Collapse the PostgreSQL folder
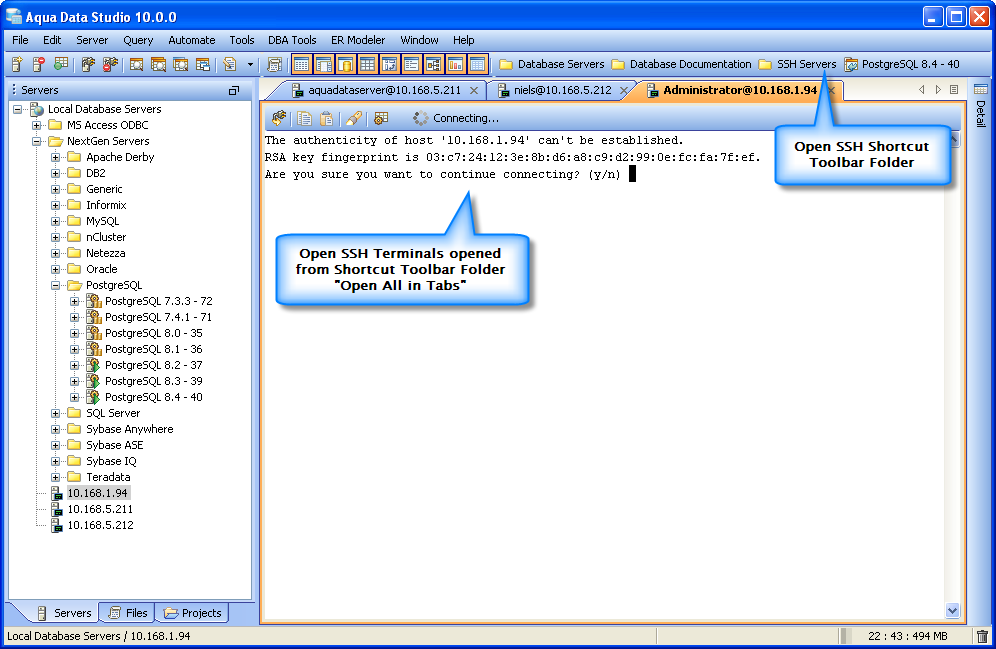 pyautogui.click(x=56, y=285)
